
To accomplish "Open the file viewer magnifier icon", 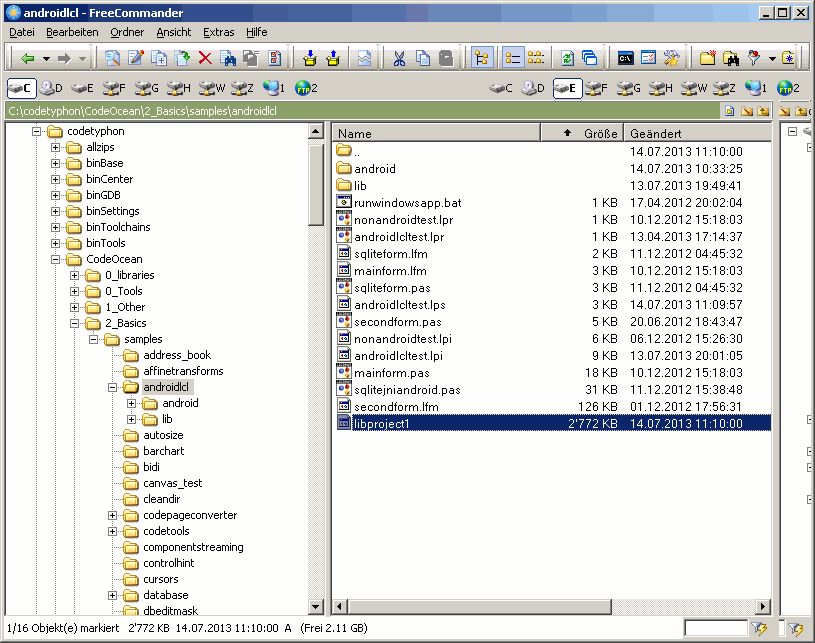I will 112,58.
